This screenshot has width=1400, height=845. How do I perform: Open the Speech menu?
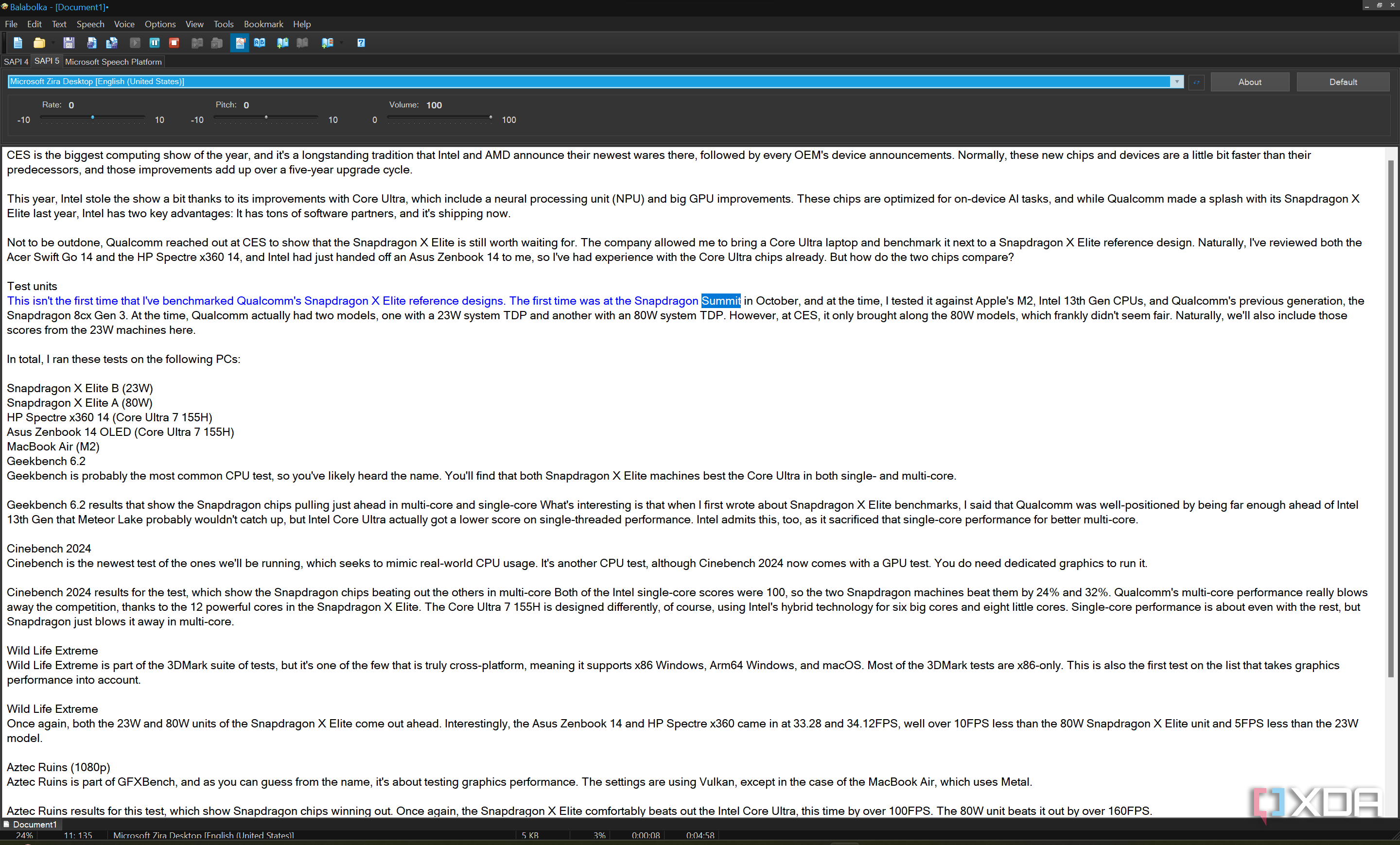(90, 24)
